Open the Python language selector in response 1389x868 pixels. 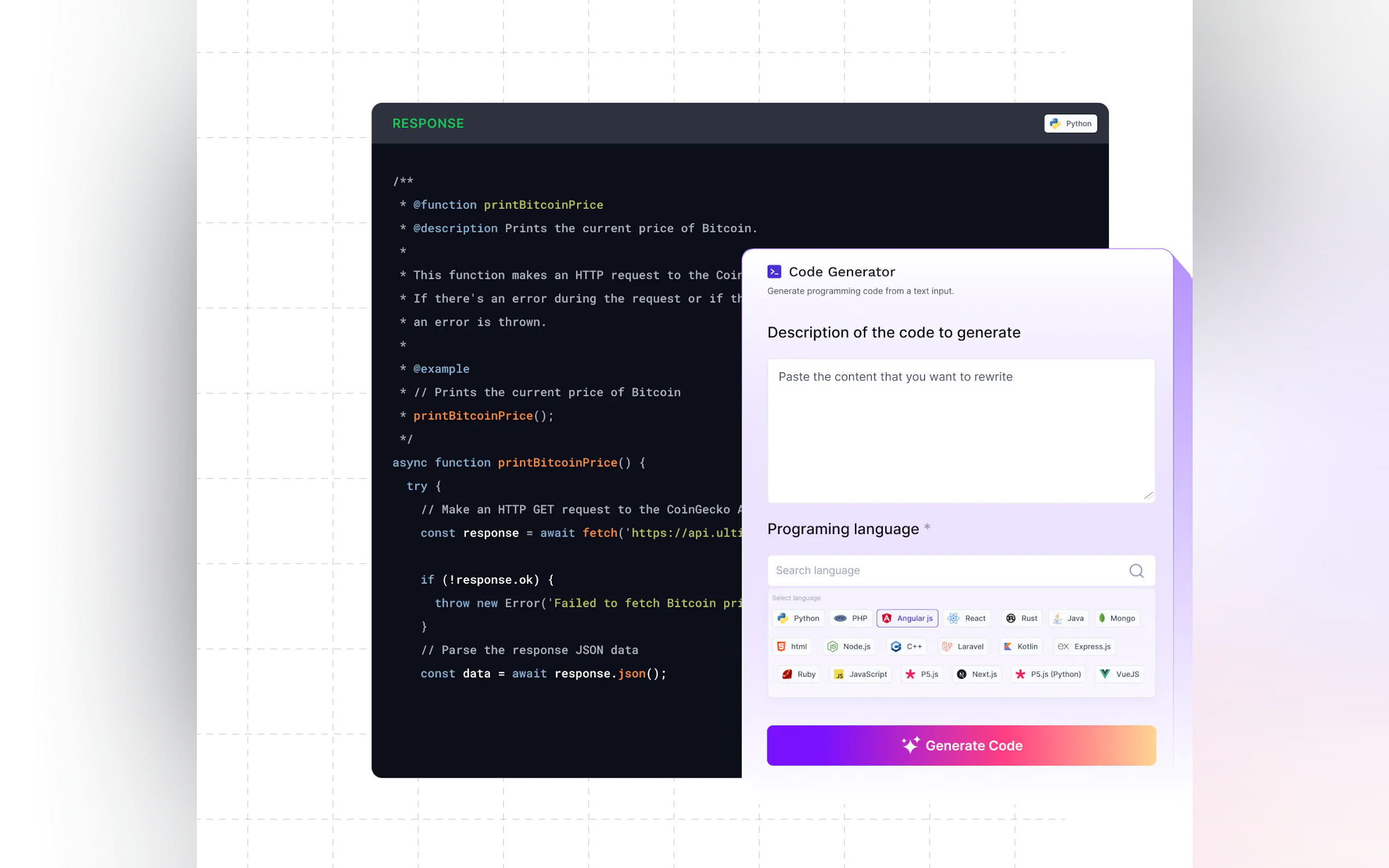tap(1070, 124)
